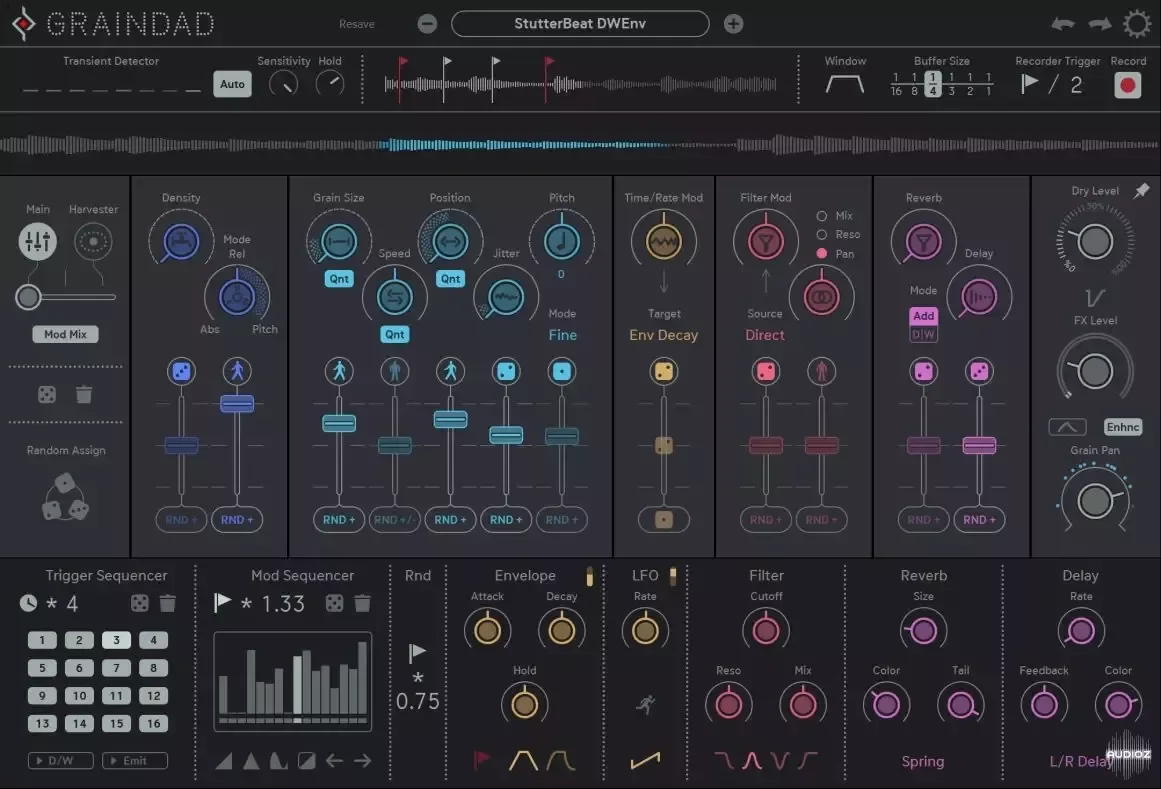
Task: Go to previous preset with minus button
Action: 427,24
